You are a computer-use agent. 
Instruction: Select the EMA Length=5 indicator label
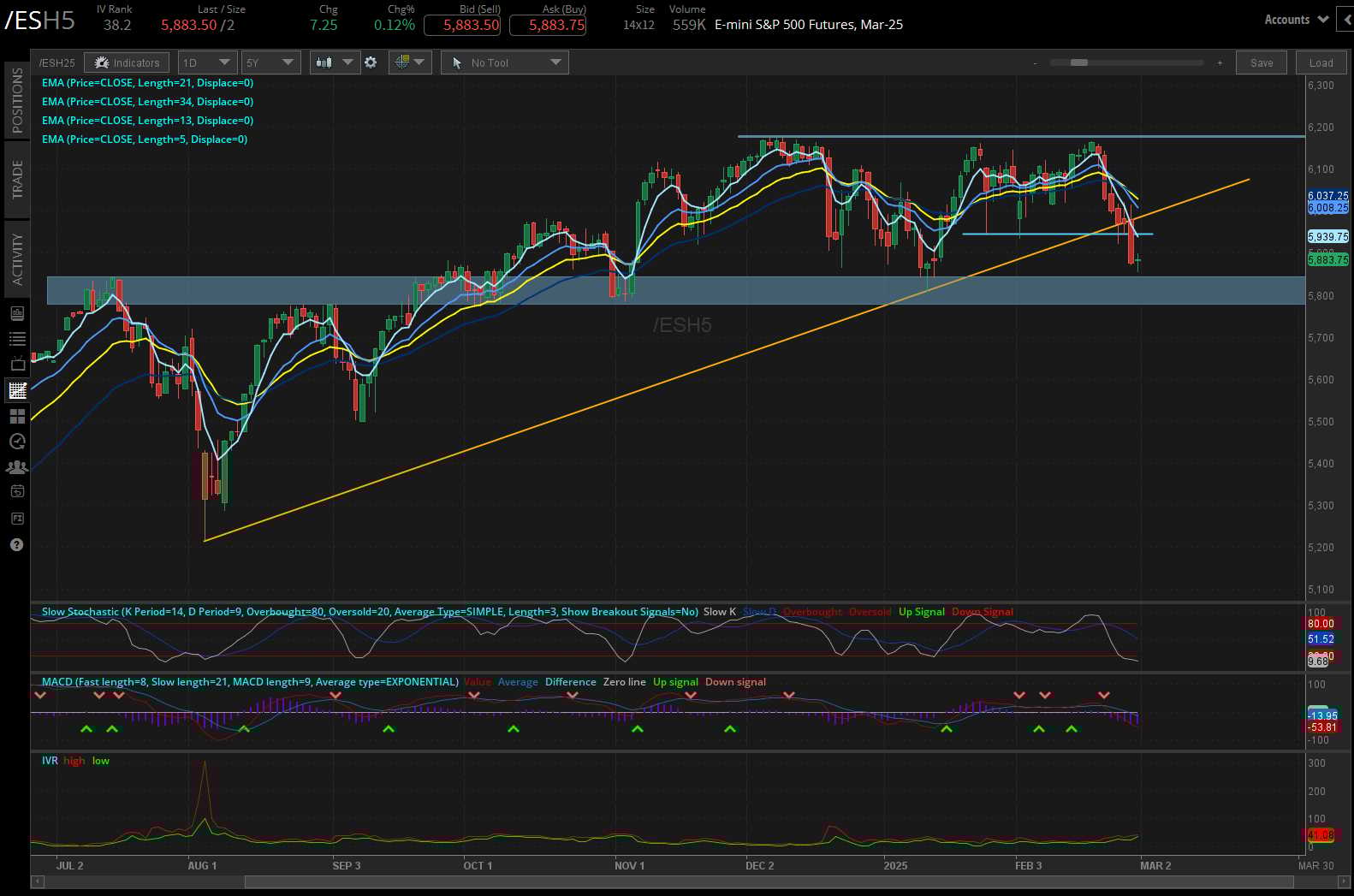point(145,139)
